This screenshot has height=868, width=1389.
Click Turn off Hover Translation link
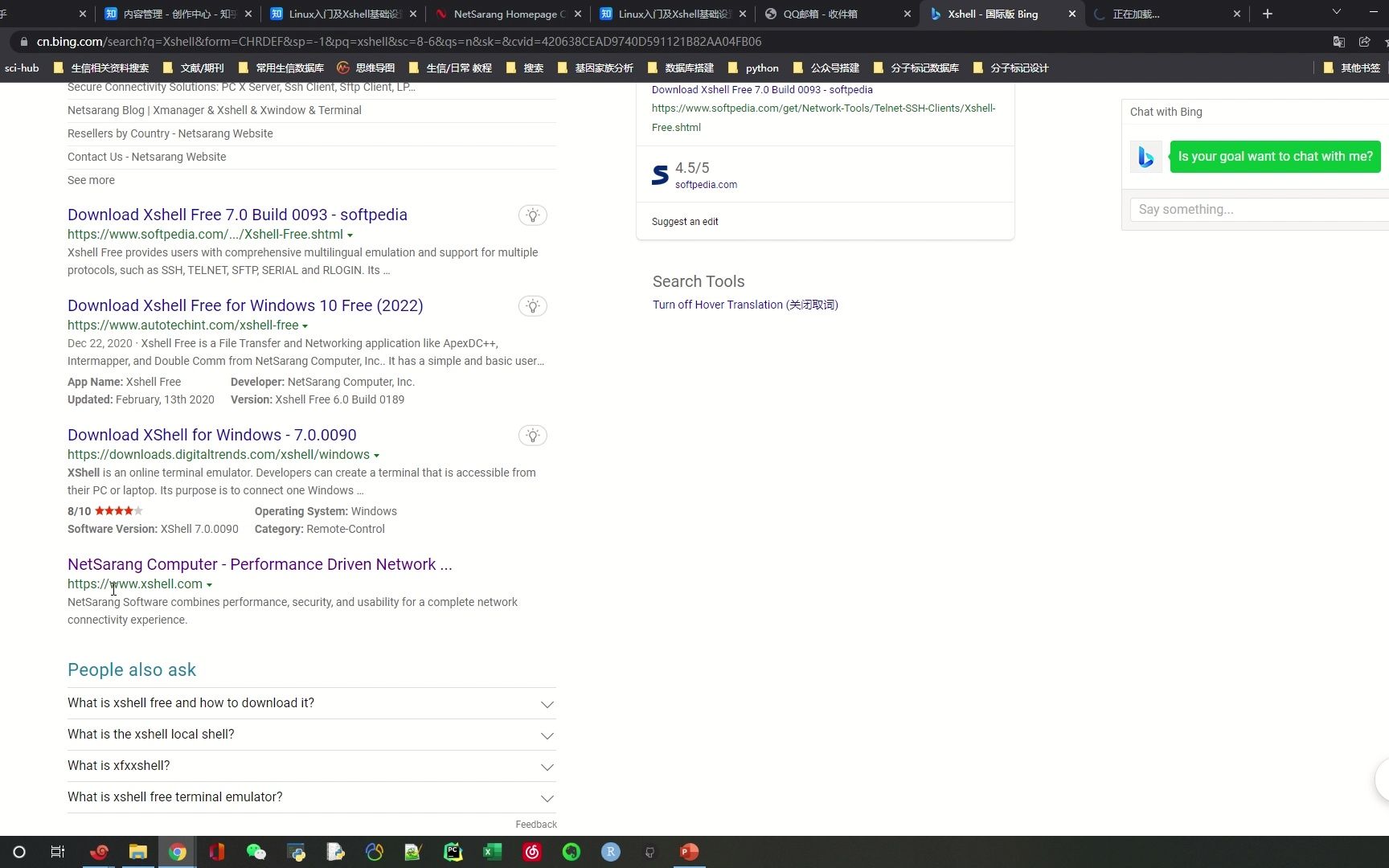(745, 305)
